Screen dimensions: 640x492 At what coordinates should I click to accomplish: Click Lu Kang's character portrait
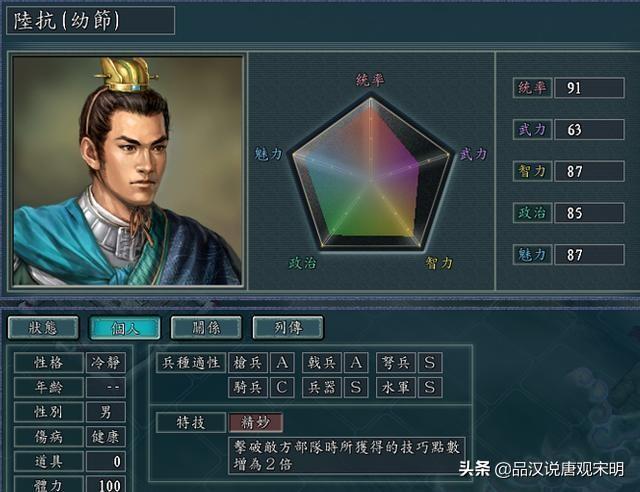(x=128, y=171)
